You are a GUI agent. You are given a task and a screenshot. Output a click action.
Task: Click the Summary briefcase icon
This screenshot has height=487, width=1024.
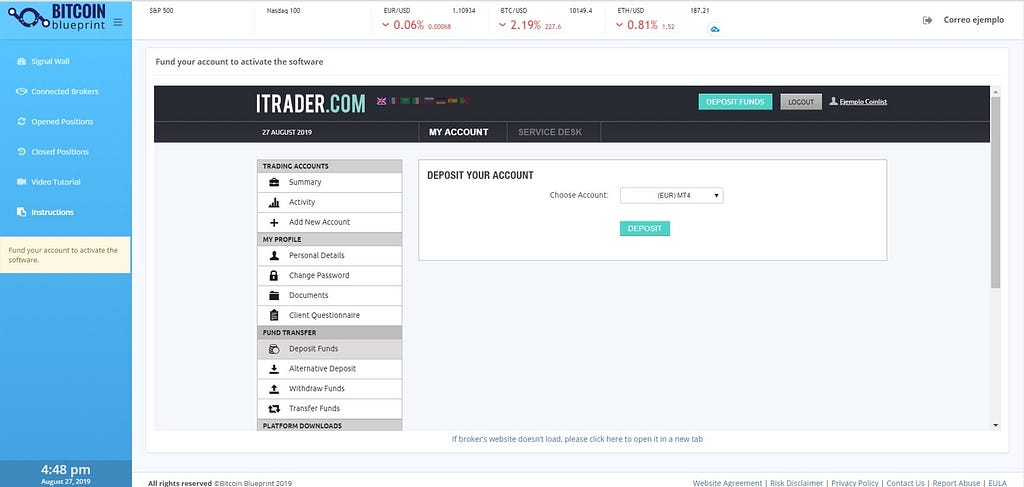(274, 182)
